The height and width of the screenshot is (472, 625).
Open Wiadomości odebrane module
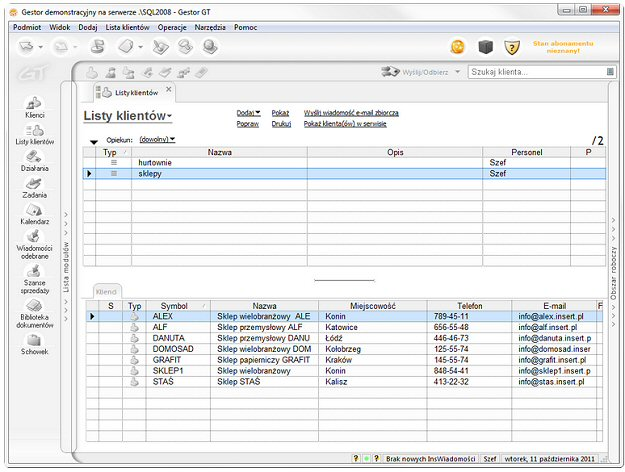point(34,241)
